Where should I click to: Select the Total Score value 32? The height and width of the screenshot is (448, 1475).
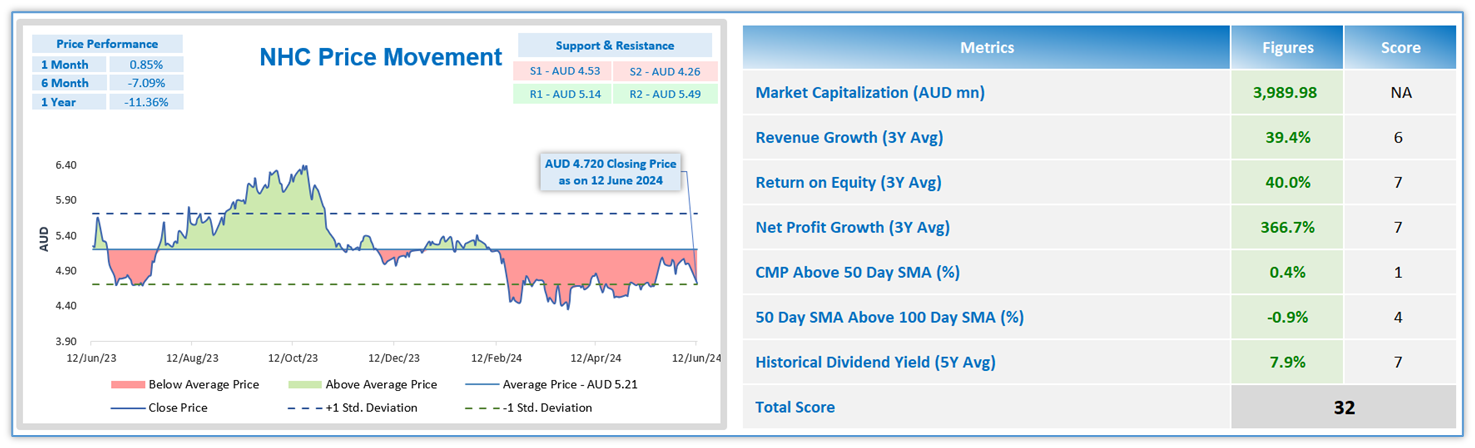[x=1343, y=407]
